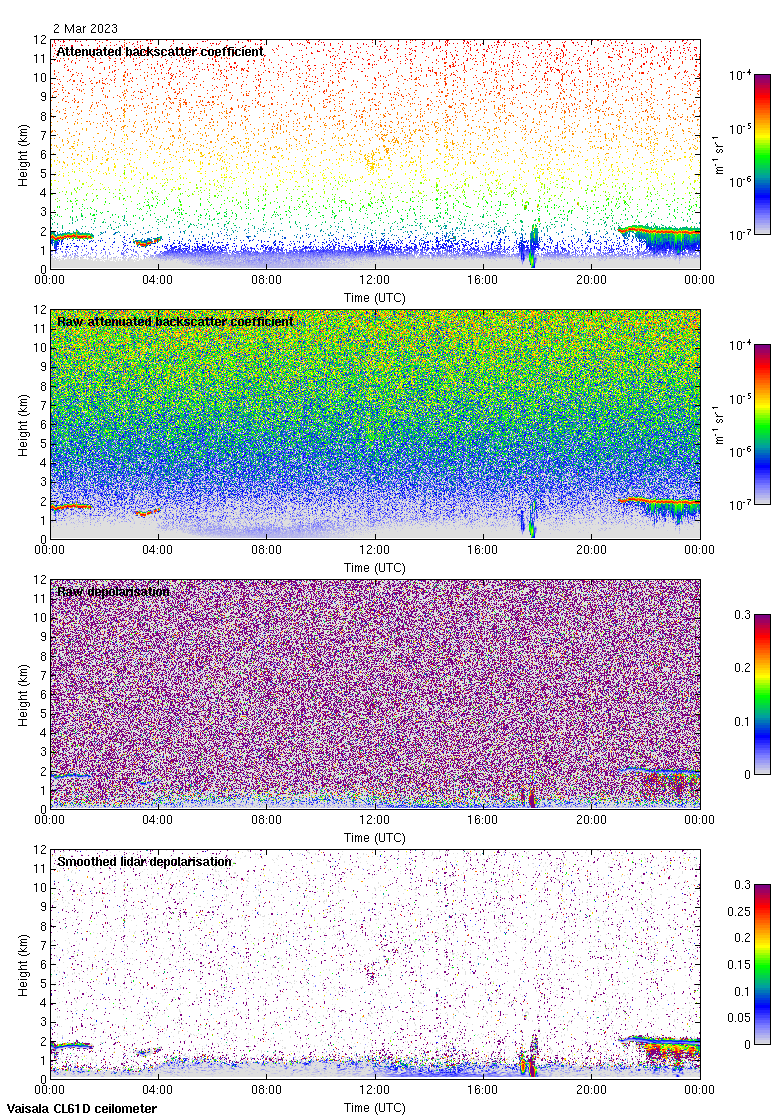The width and height of the screenshot is (780, 1120).
Task: Click "Time (UTC)" under Raw depolarisation panel
Action: click(374, 838)
